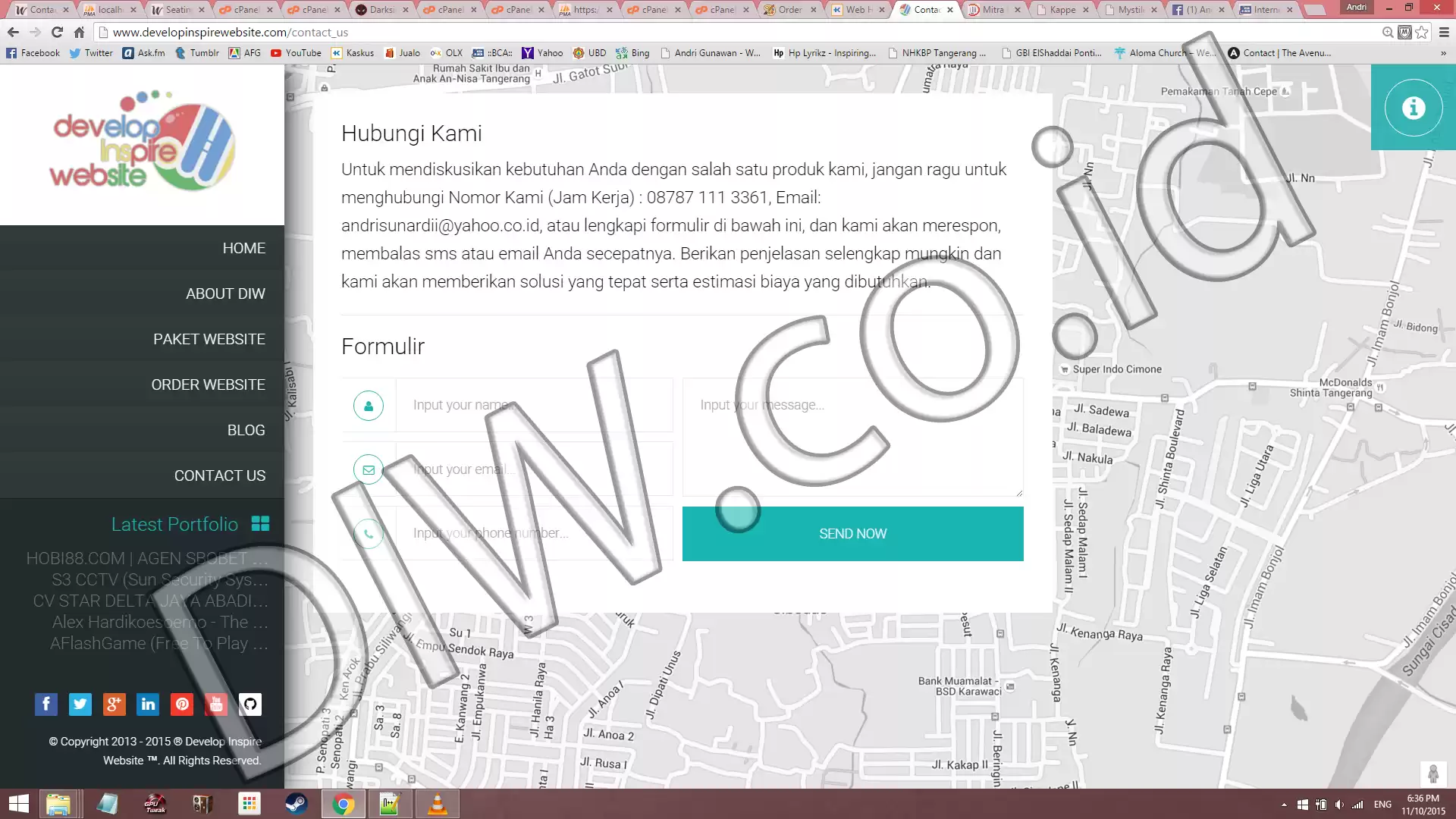This screenshot has height=819, width=1456.
Task: Open ABOUT DIW menu item
Action: 225,293
